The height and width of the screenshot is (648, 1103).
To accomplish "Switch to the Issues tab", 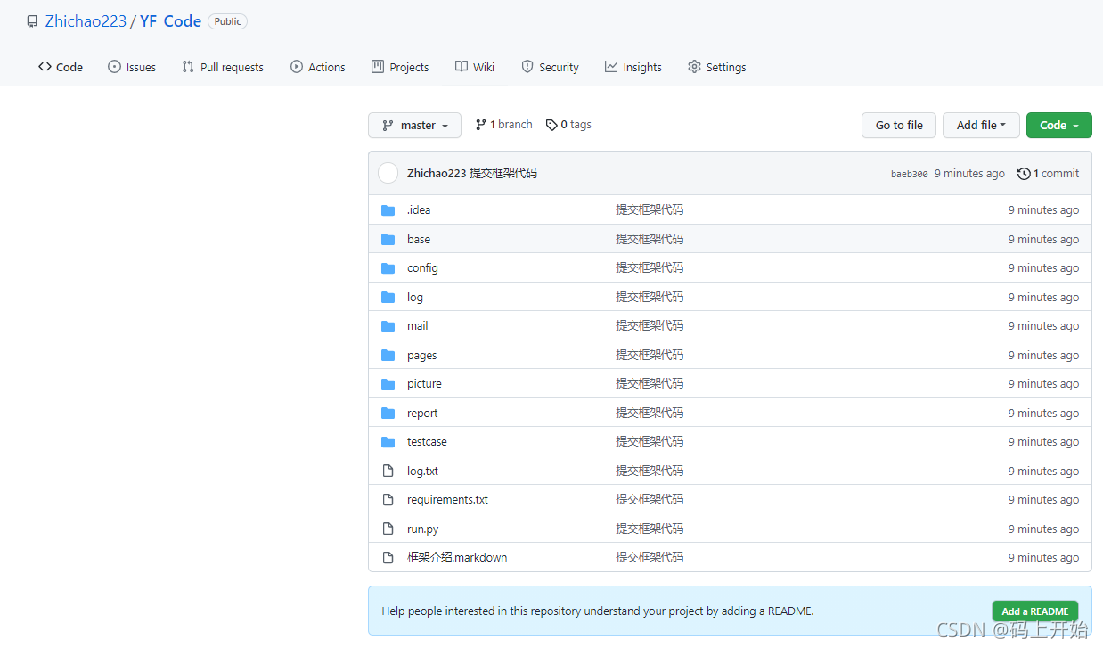I will point(132,67).
